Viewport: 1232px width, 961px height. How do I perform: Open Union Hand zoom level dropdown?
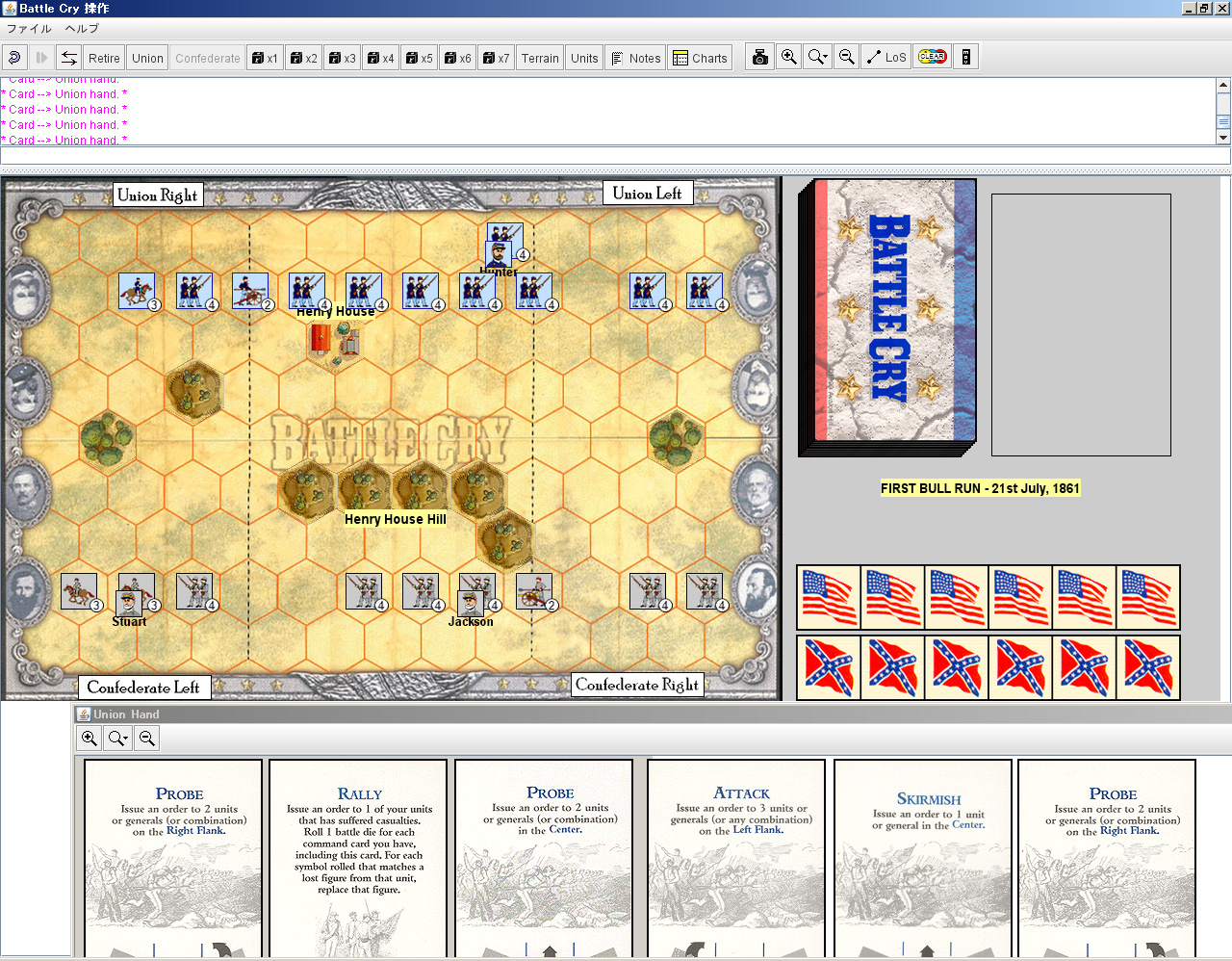(x=118, y=739)
